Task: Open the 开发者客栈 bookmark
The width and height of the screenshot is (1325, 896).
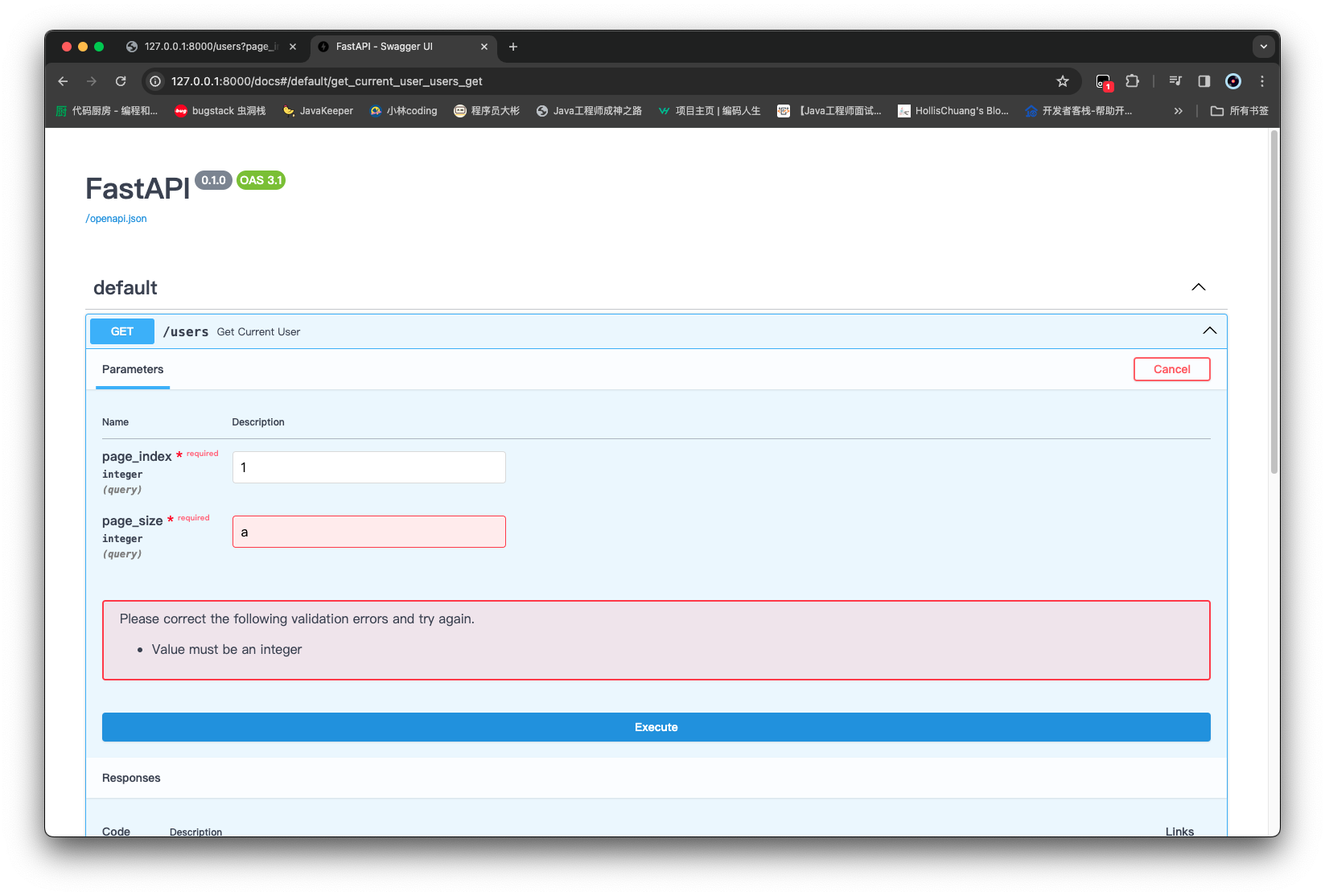Action: [1079, 111]
